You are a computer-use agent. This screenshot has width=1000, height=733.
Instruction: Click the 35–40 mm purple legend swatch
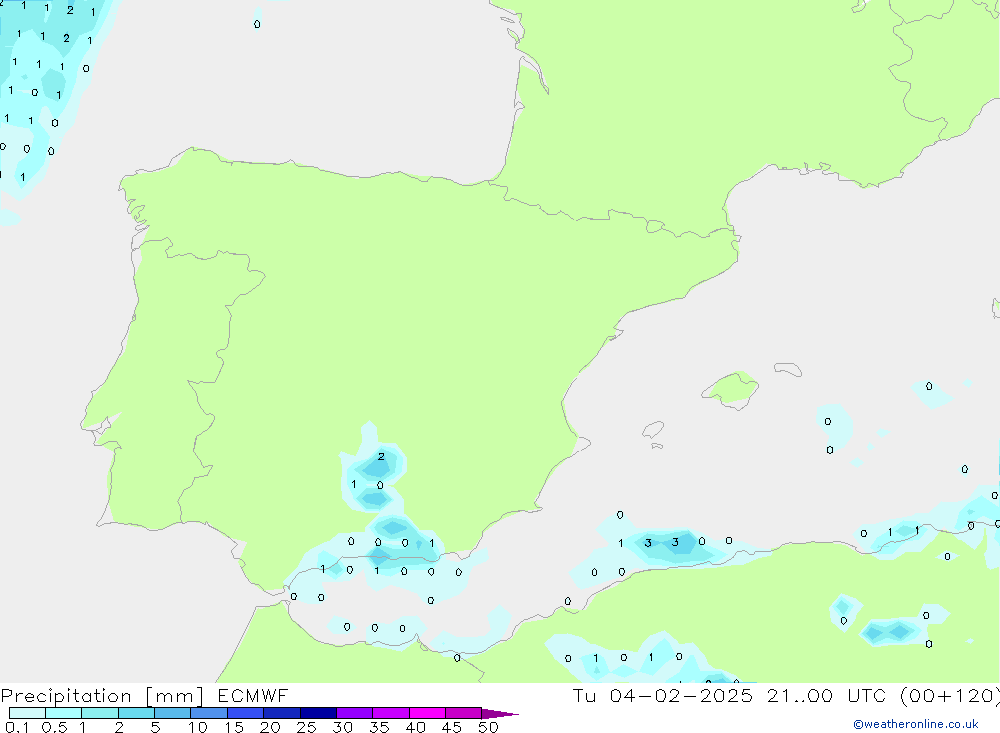[x=390, y=713]
